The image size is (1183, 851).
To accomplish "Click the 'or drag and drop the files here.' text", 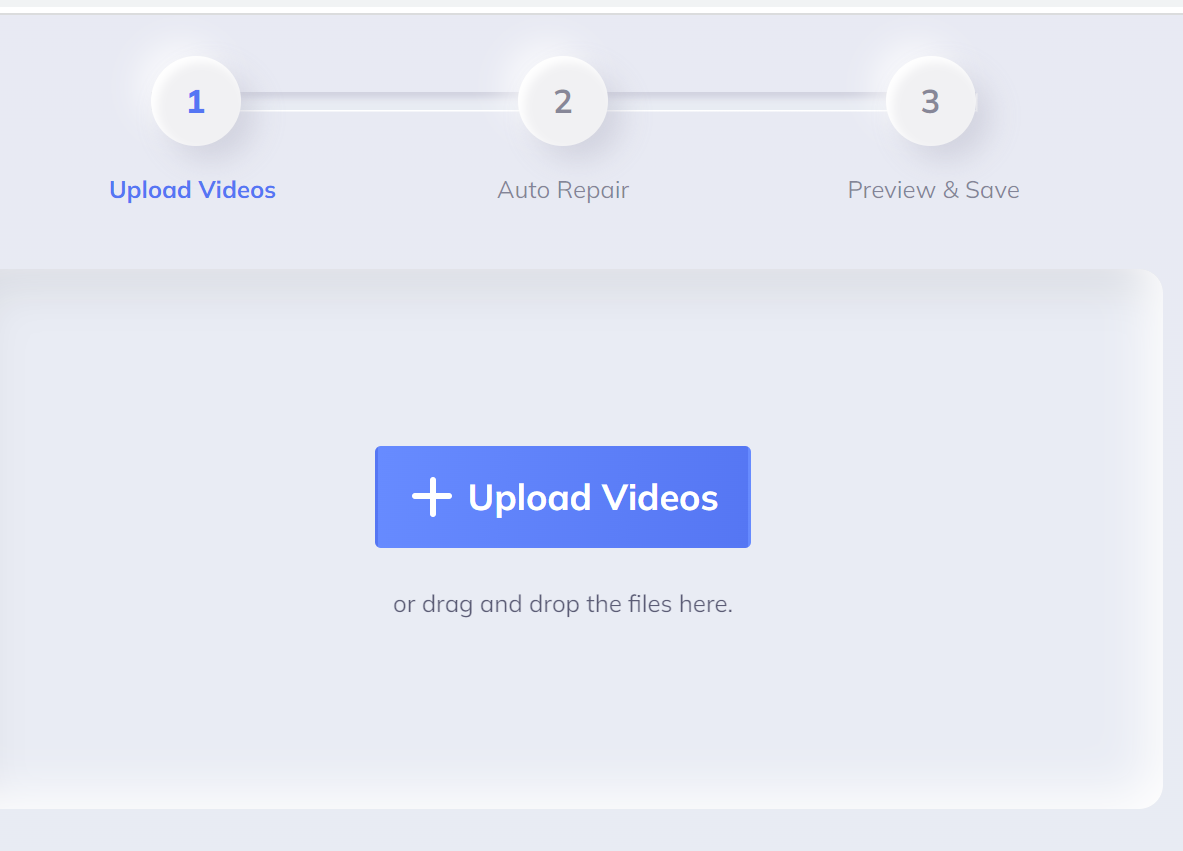I will [x=563, y=604].
